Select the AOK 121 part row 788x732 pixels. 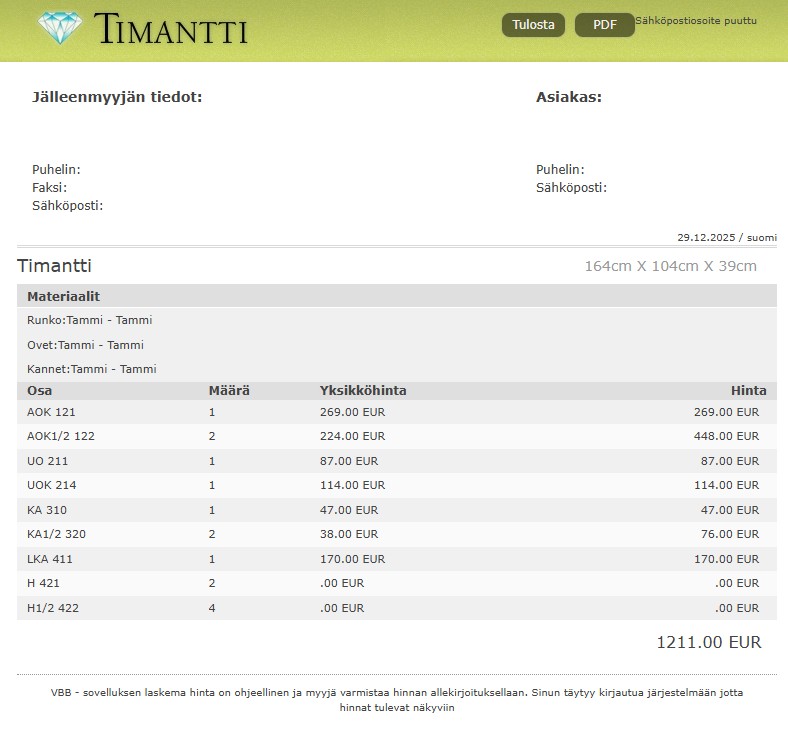(x=396, y=412)
